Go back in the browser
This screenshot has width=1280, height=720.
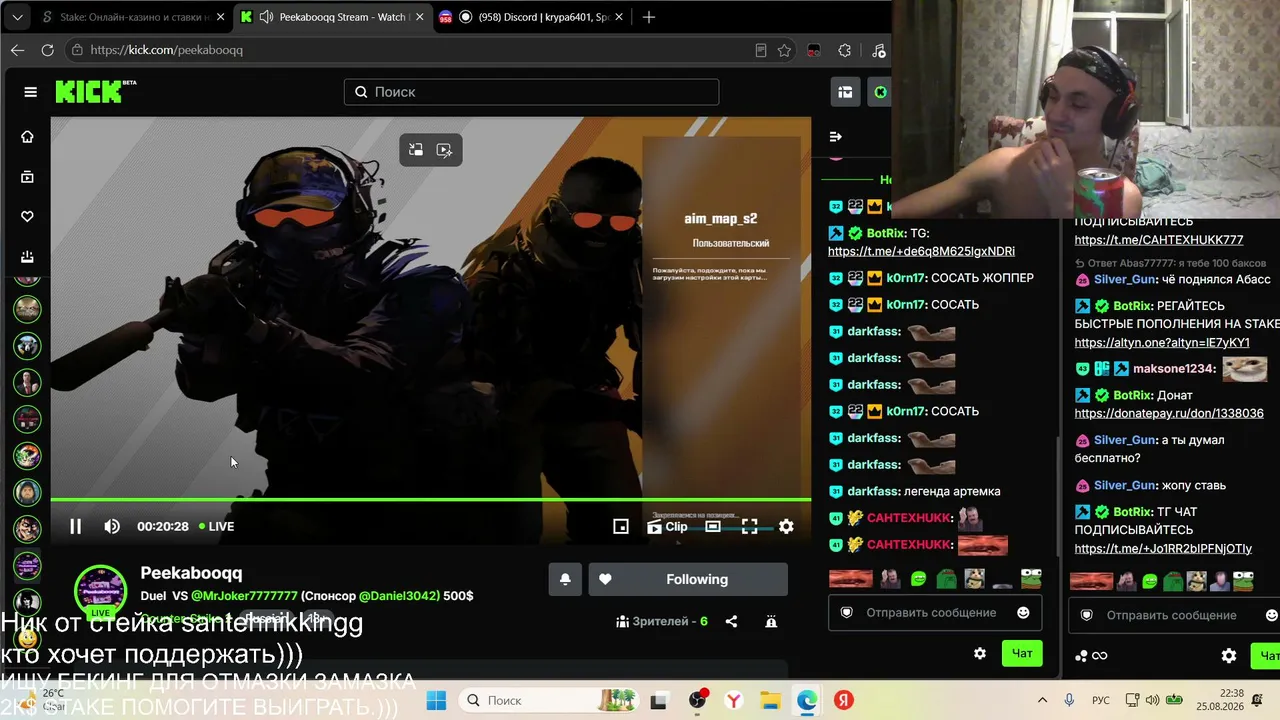17,50
